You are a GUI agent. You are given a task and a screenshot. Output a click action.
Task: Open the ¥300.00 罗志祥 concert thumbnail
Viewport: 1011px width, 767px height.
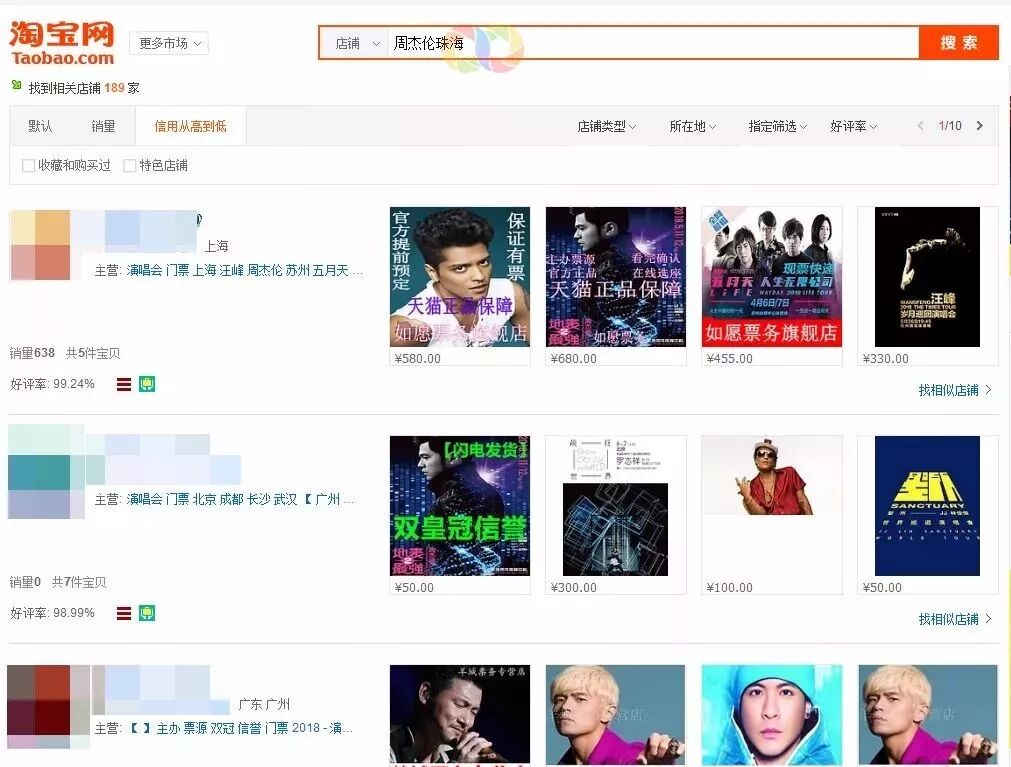click(616, 505)
